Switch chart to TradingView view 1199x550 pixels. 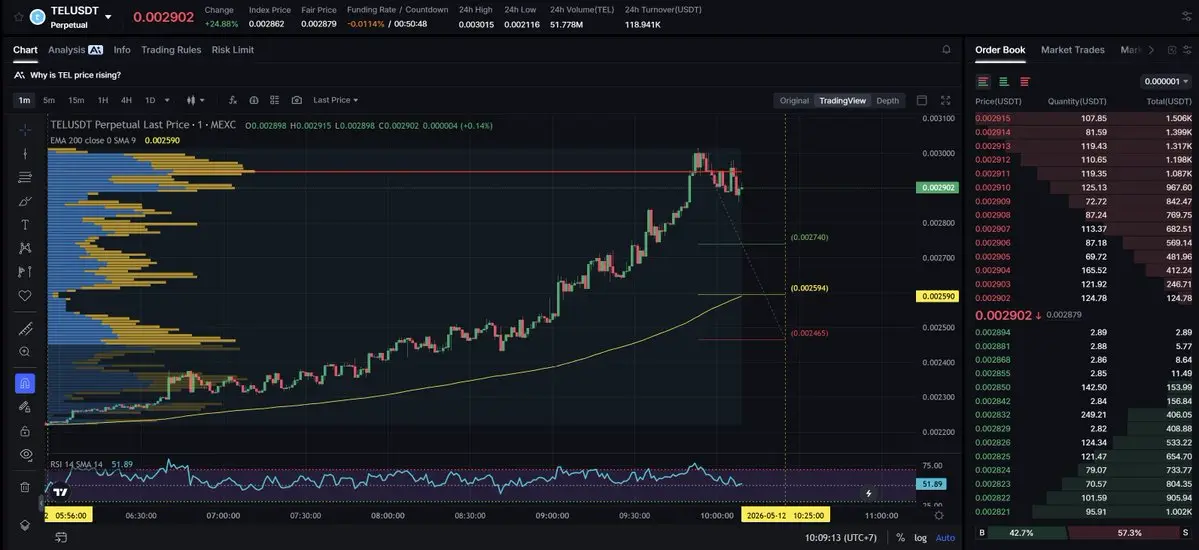[x=843, y=100]
